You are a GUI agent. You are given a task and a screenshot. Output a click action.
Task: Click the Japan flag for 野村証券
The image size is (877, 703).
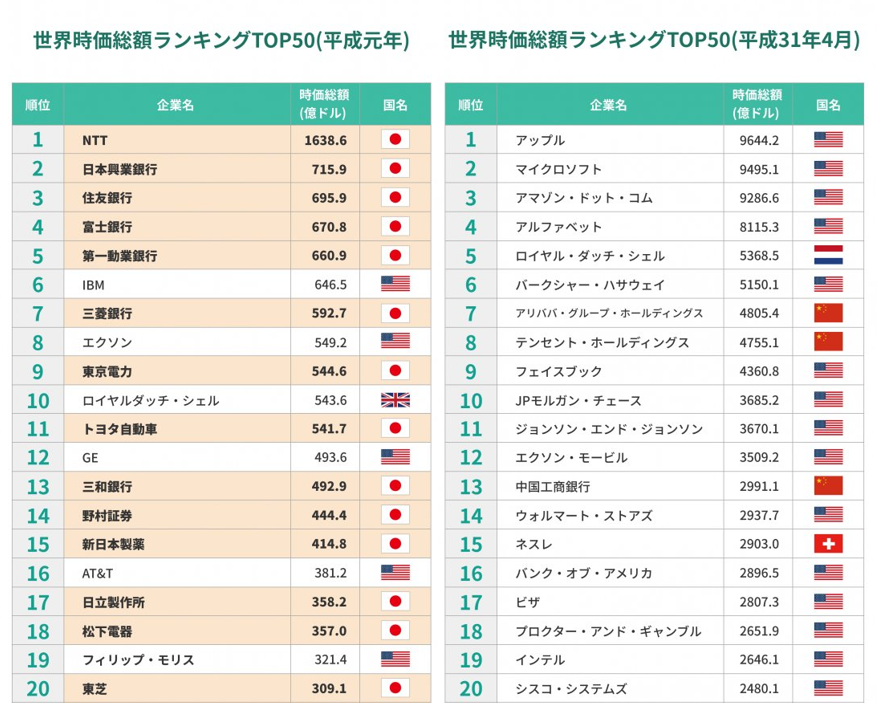point(395,515)
